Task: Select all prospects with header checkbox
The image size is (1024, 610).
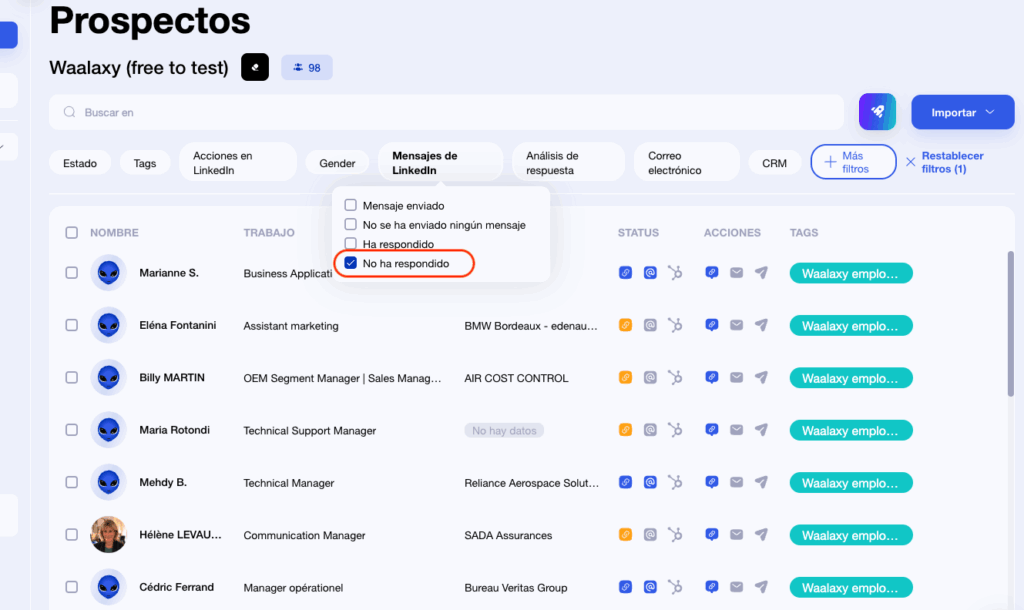Action: (x=72, y=233)
